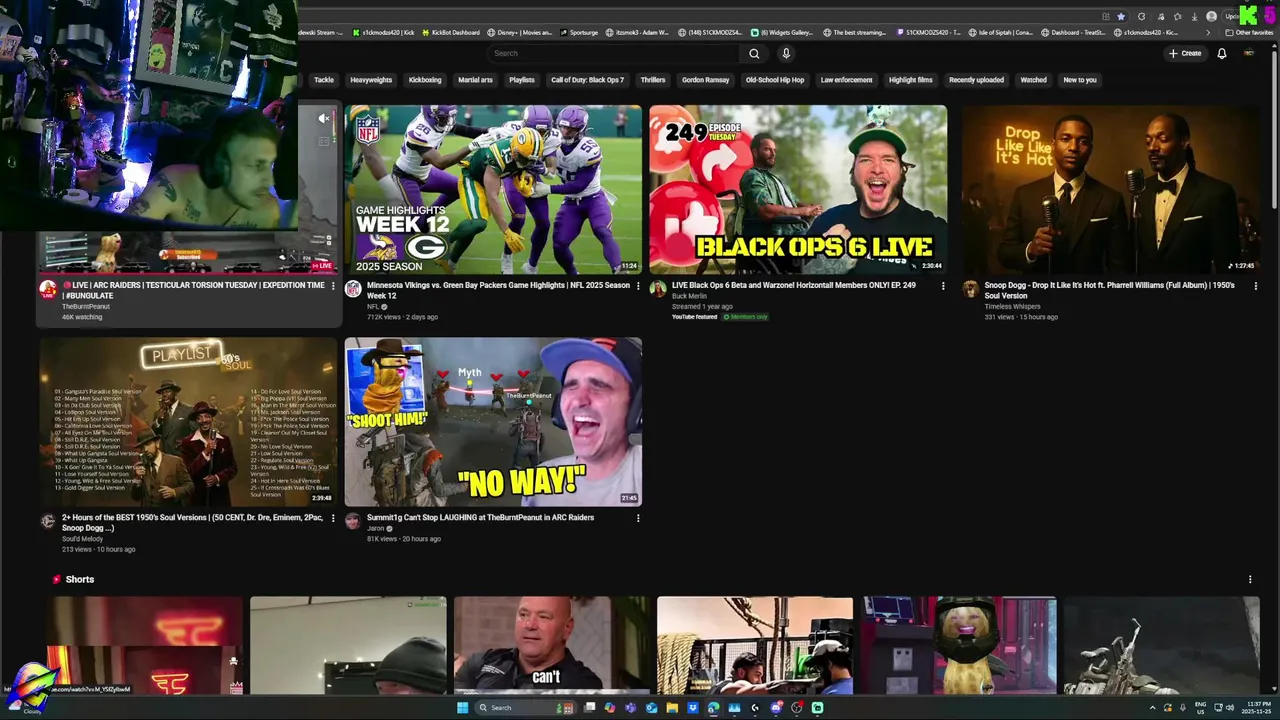Launch Microsoft Teams from taskbar
Image resolution: width=1280 pixels, height=720 pixels.
point(630,708)
